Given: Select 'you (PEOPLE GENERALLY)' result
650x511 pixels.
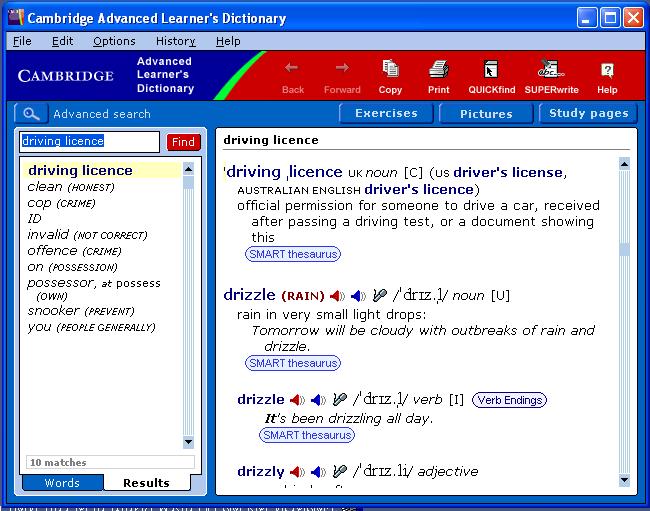Looking at the screenshot, I should 91,327.
